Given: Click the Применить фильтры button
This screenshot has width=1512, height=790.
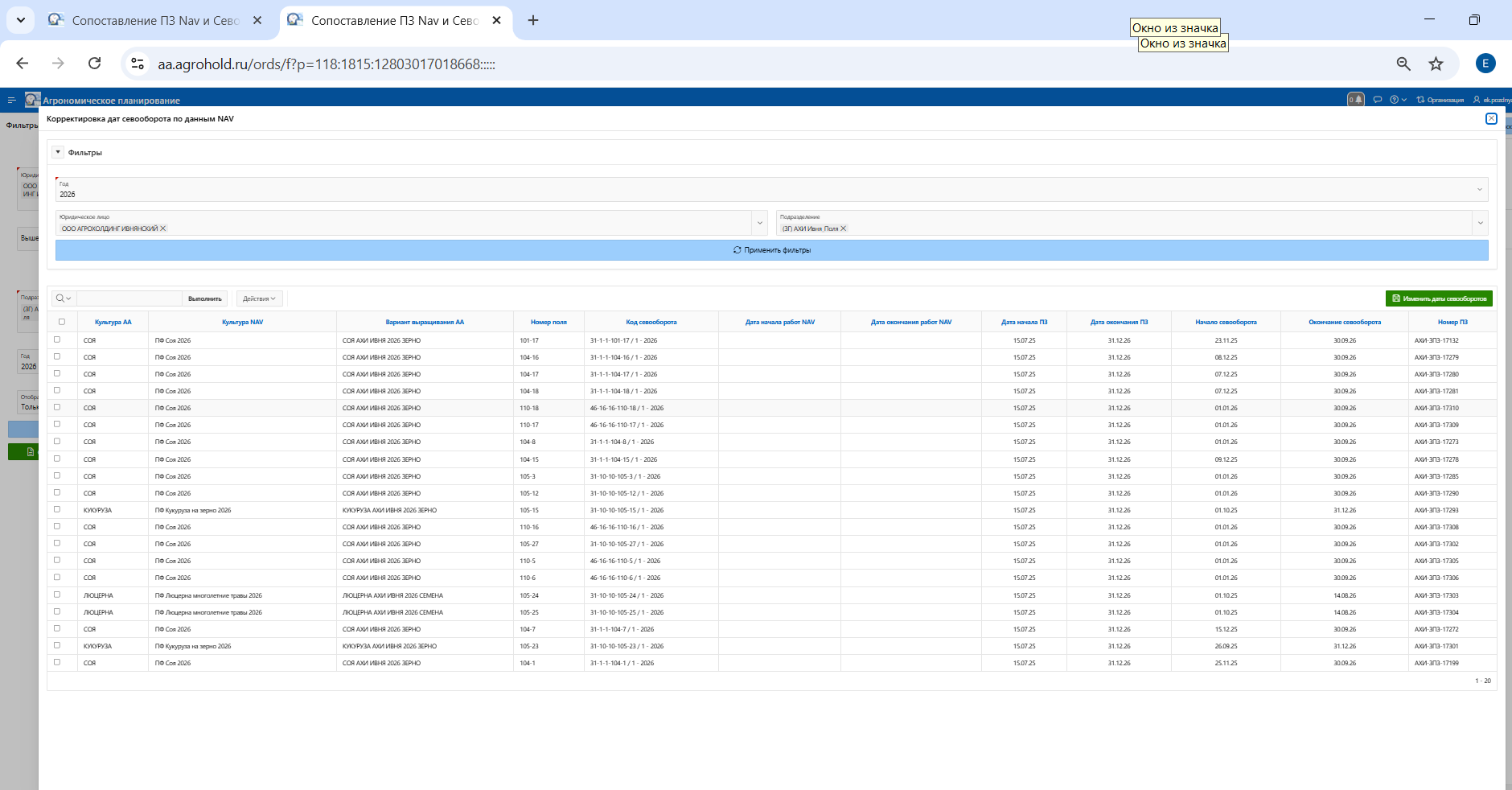Looking at the screenshot, I should tap(771, 250).
